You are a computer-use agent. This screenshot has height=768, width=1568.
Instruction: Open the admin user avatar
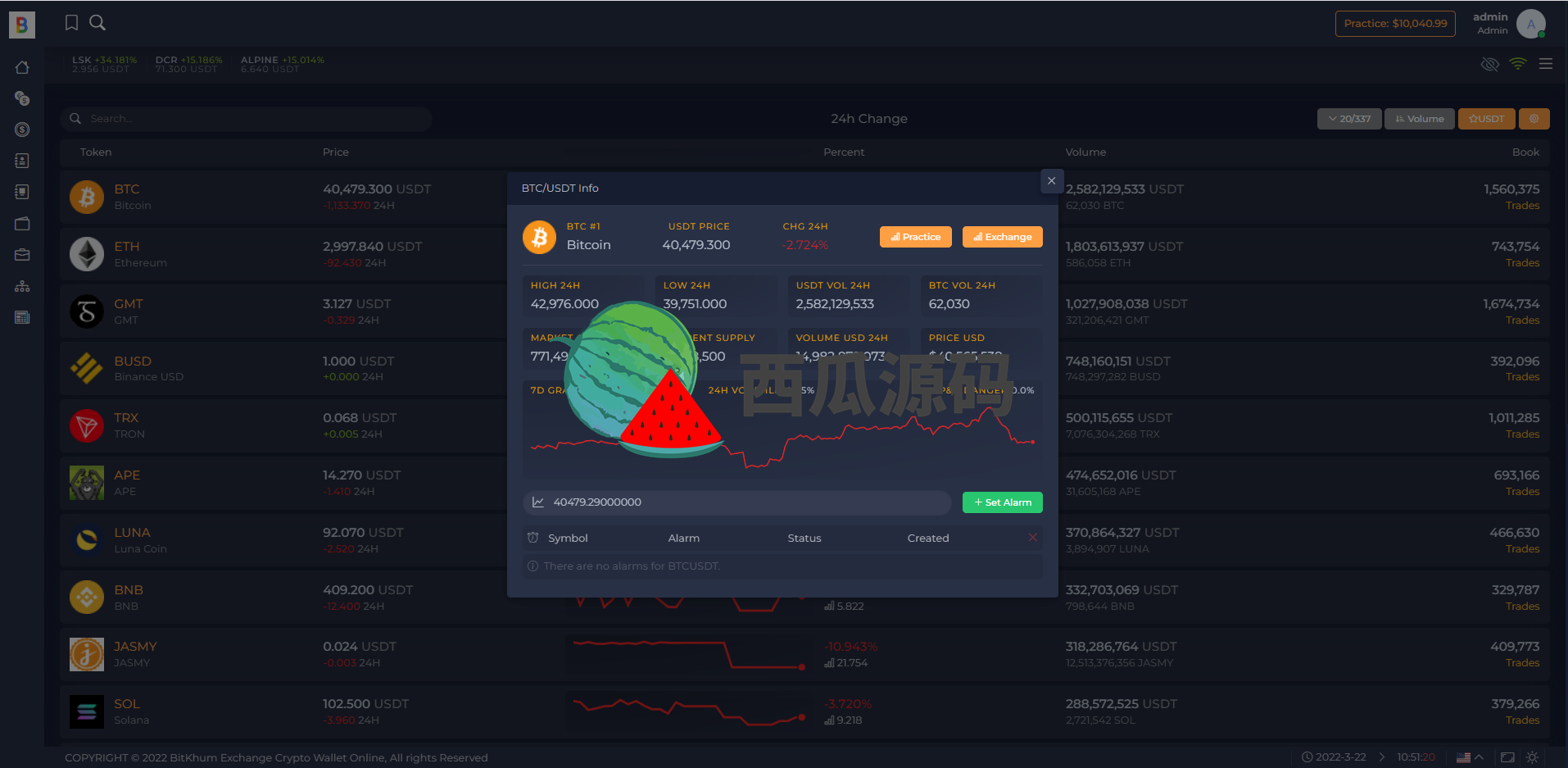coord(1531,24)
